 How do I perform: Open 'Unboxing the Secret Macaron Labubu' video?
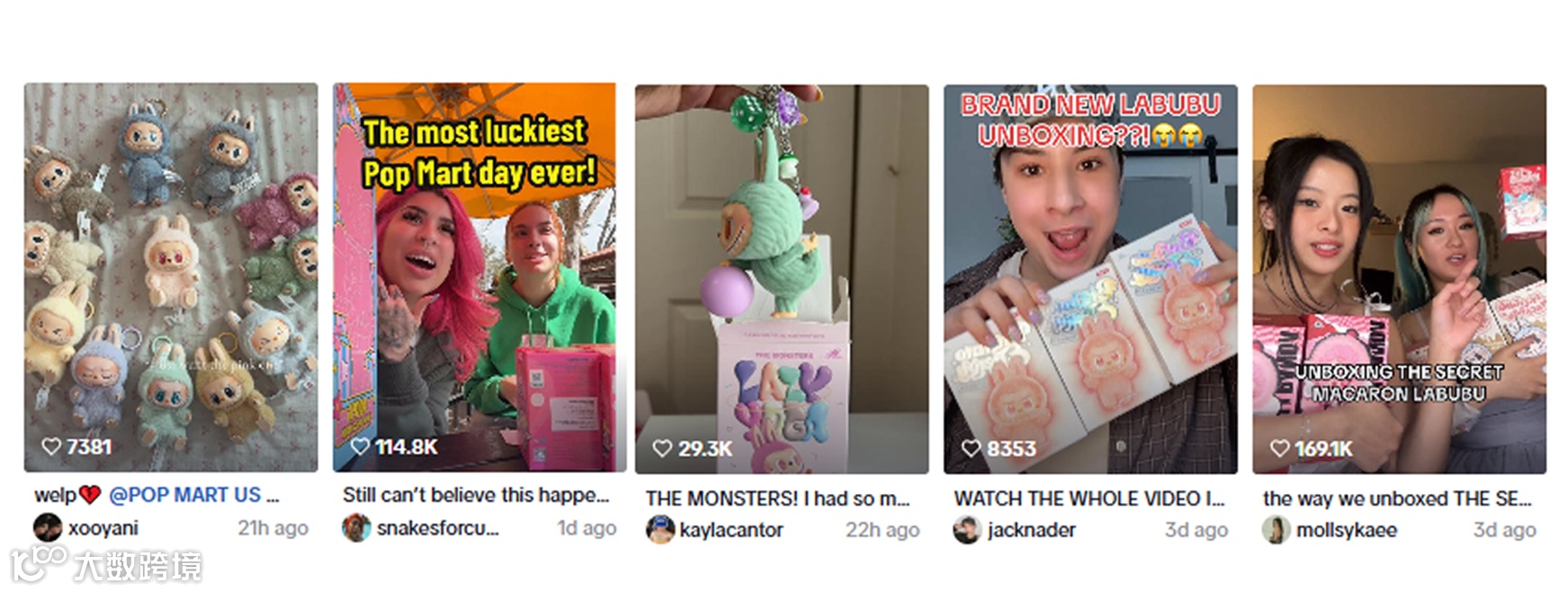[x=1399, y=279]
